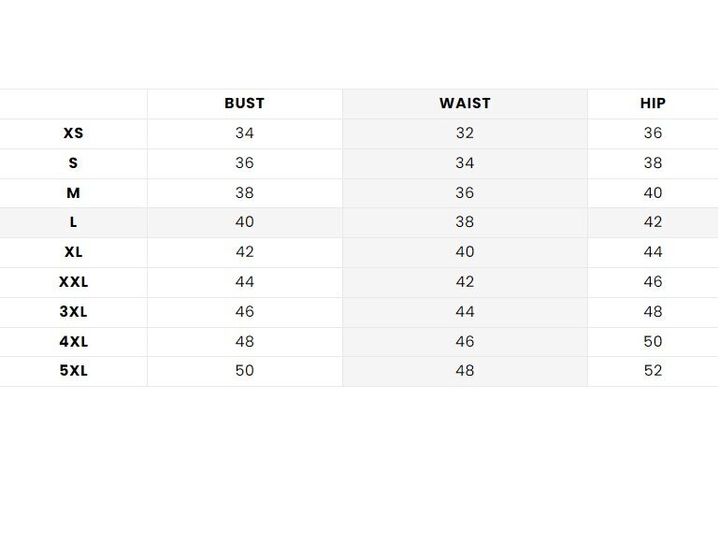720x554 pixels.
Task: Select the S size row label
Action: point(73,163)
